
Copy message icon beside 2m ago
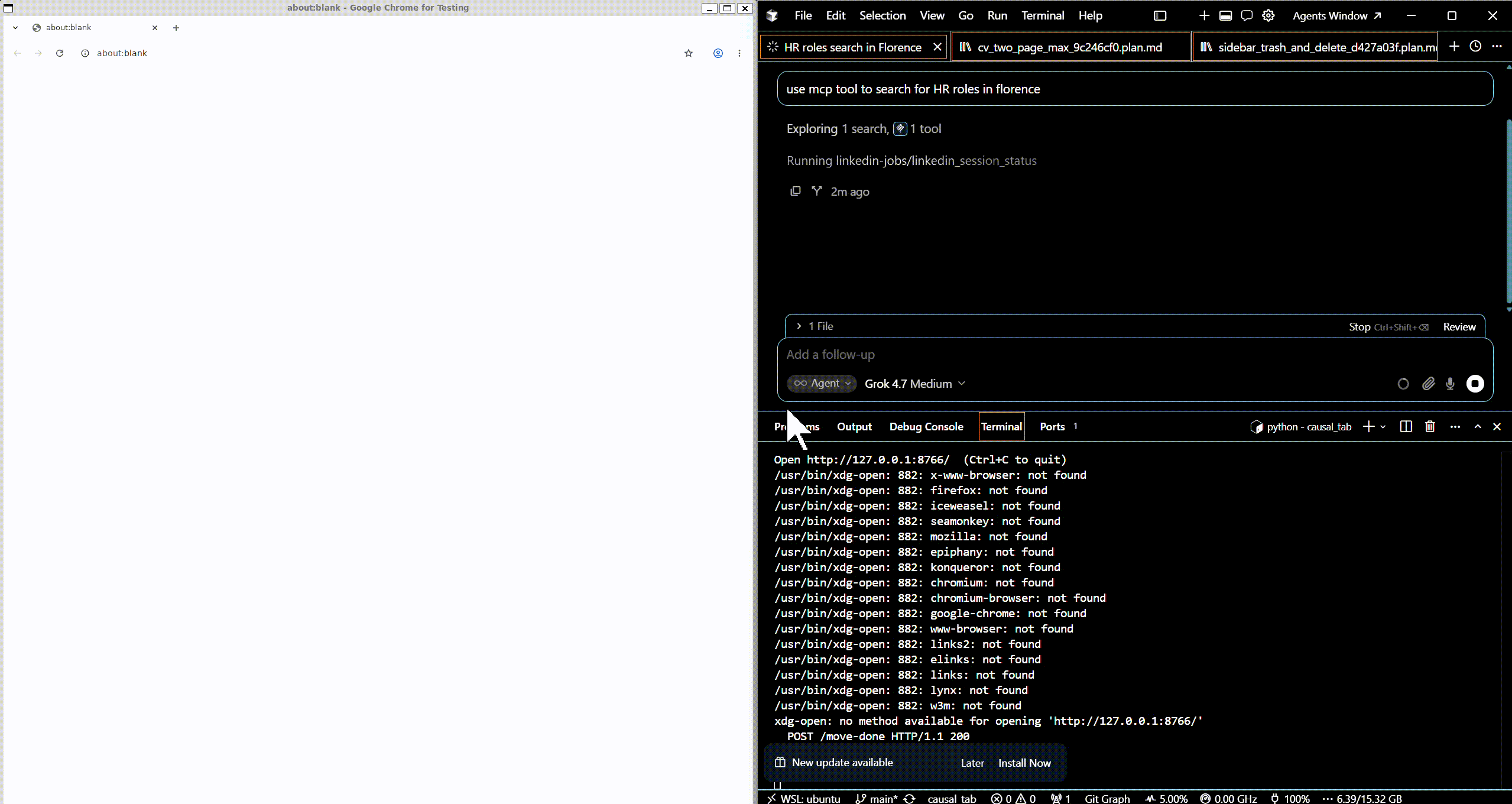coord(796,191)
